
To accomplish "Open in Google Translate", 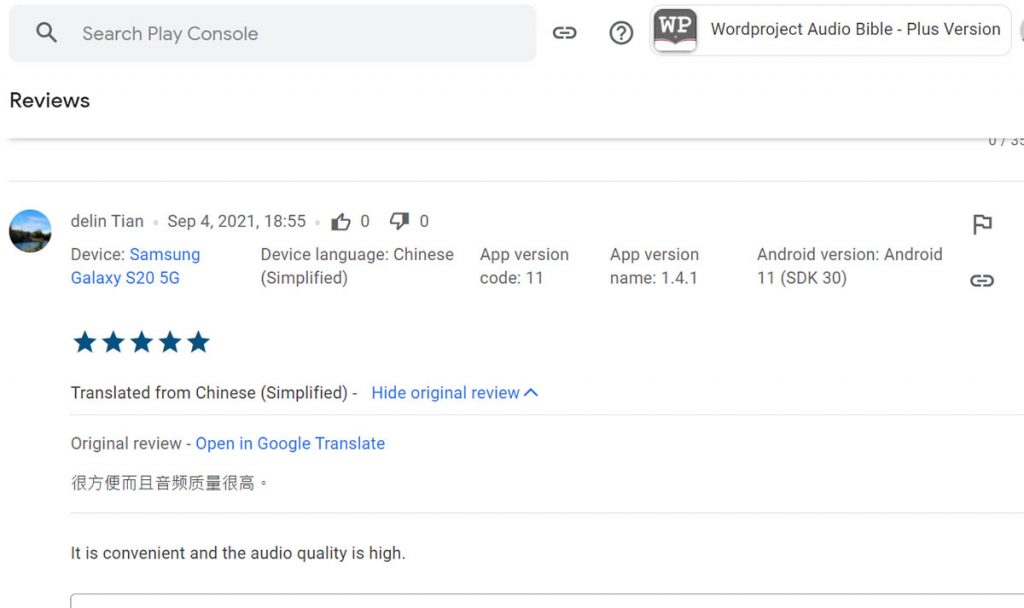I will pyautogui.click(x=290, y=443).
